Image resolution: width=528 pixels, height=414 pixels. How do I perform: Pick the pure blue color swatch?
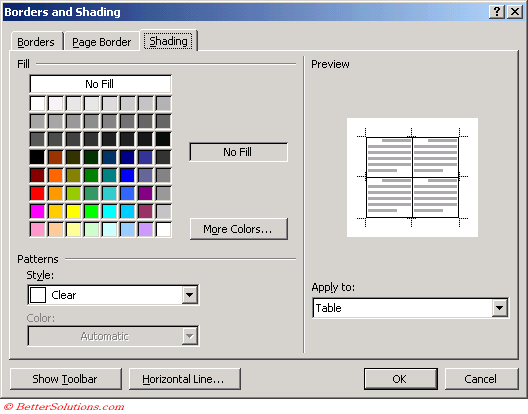pyautogui.click(x=127, y=175)
